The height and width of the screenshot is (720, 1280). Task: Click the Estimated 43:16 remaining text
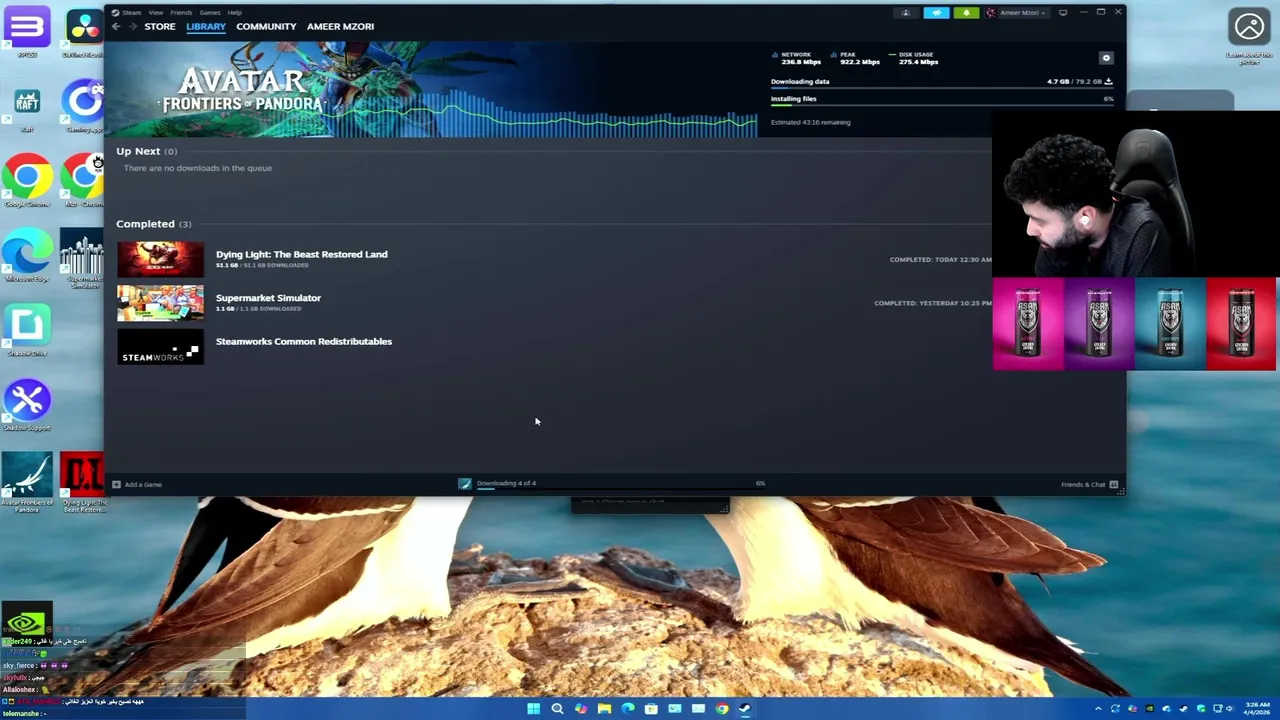(x=810, y=122)
